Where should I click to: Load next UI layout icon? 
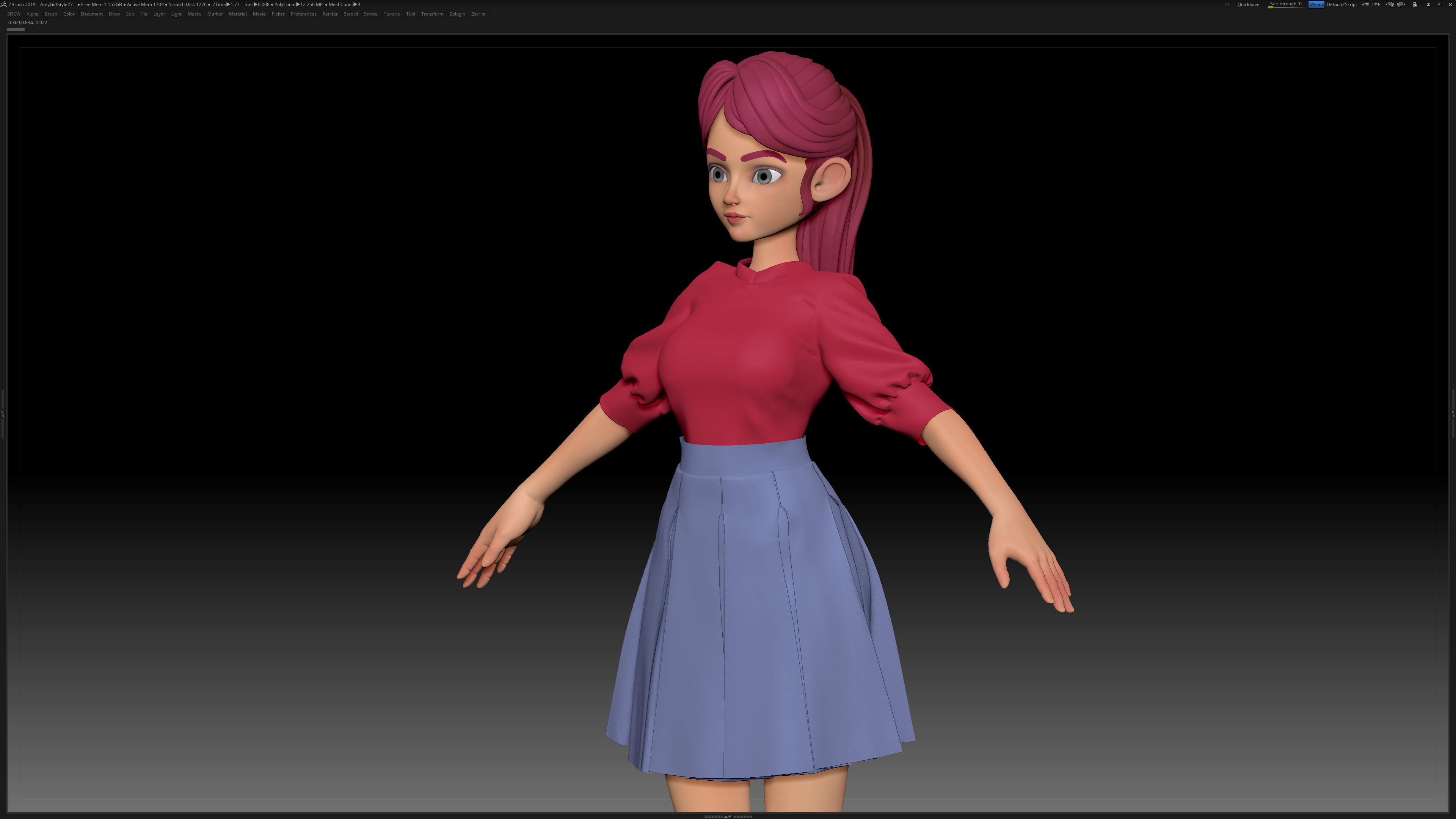coord(1401,5)
